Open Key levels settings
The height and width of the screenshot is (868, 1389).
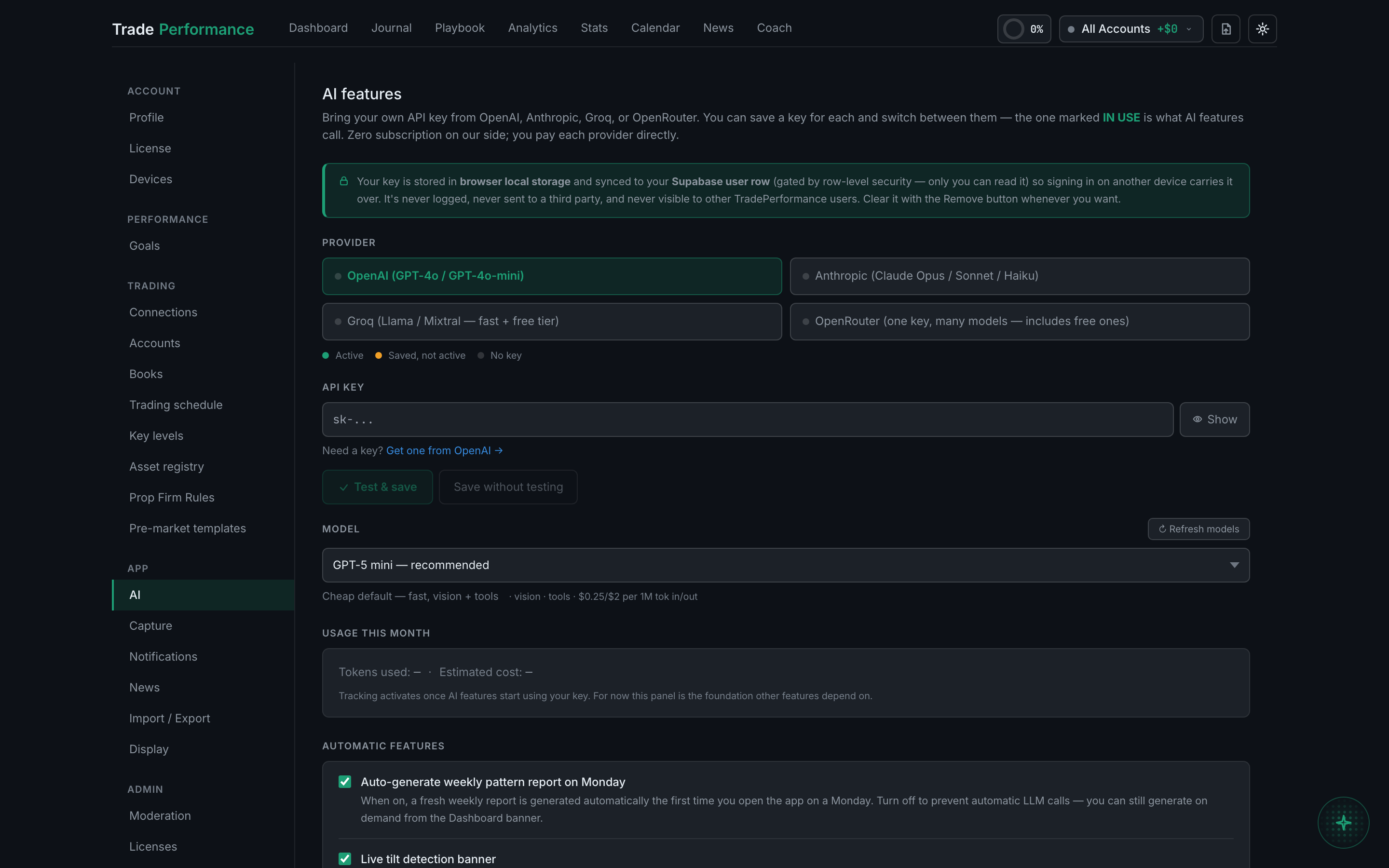click(204, 436)
